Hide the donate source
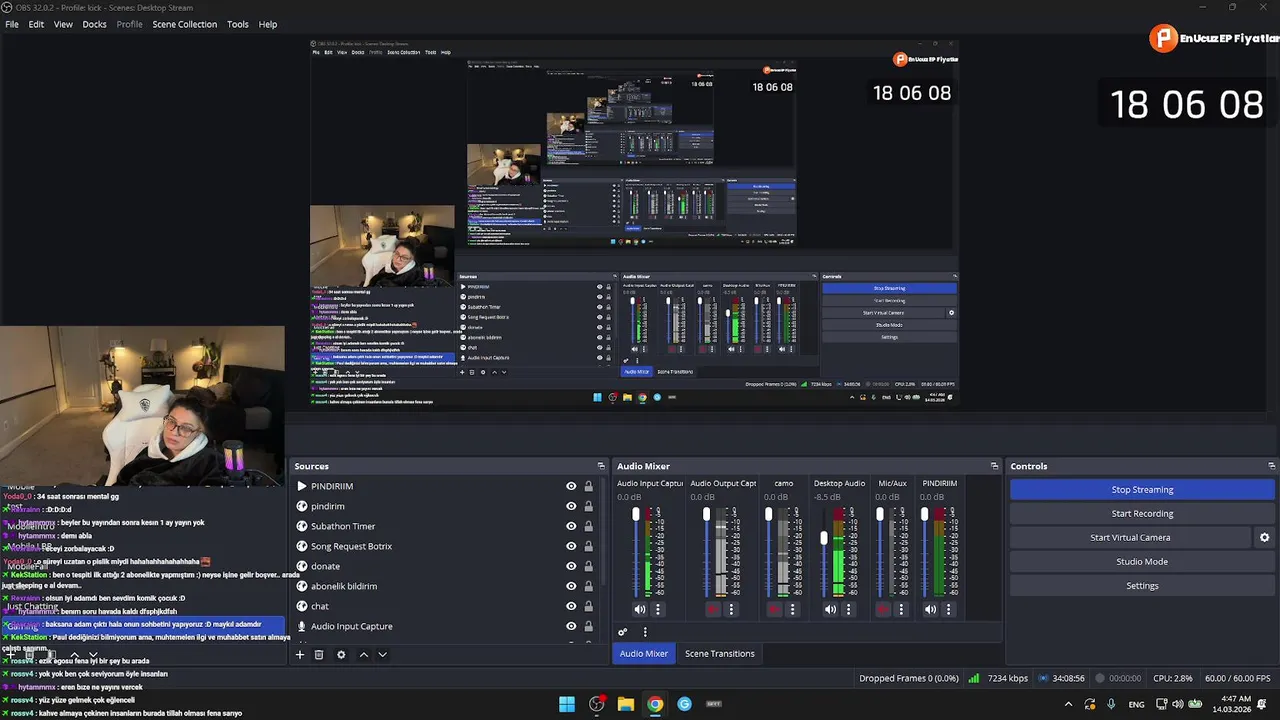1280x720 pixels. (571, 566)
